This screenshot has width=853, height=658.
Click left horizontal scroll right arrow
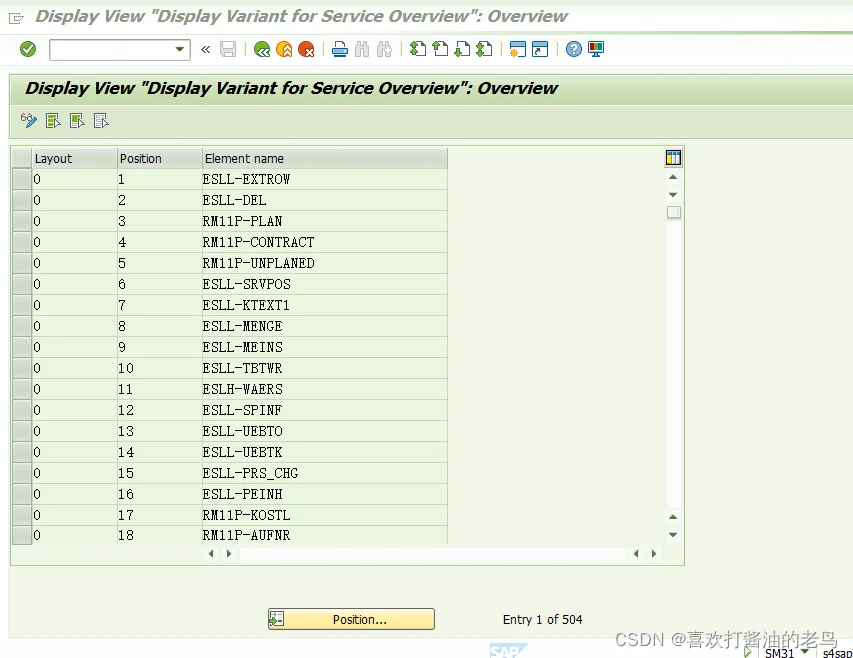point(229,554)
